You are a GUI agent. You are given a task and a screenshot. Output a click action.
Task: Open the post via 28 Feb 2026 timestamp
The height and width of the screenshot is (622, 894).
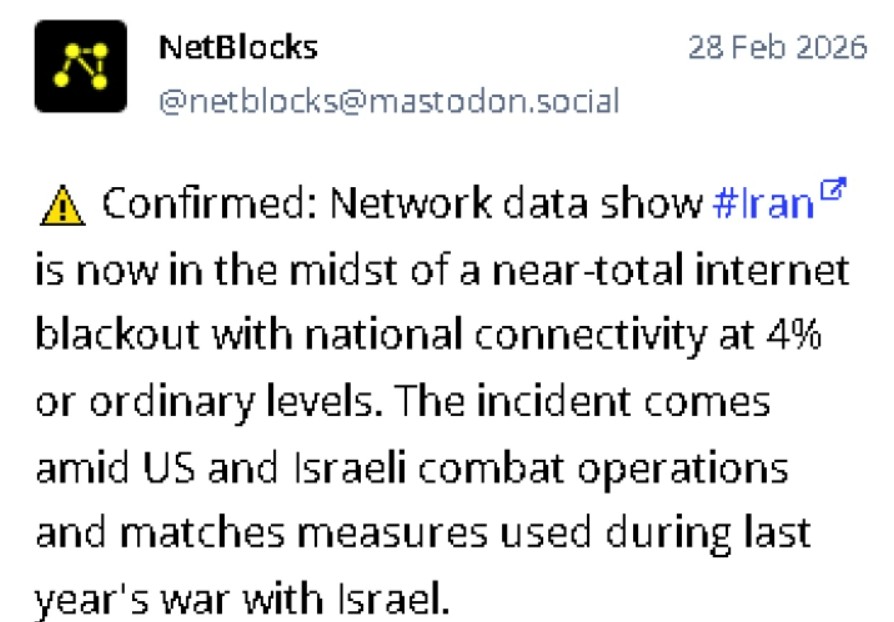pos(778,47)
